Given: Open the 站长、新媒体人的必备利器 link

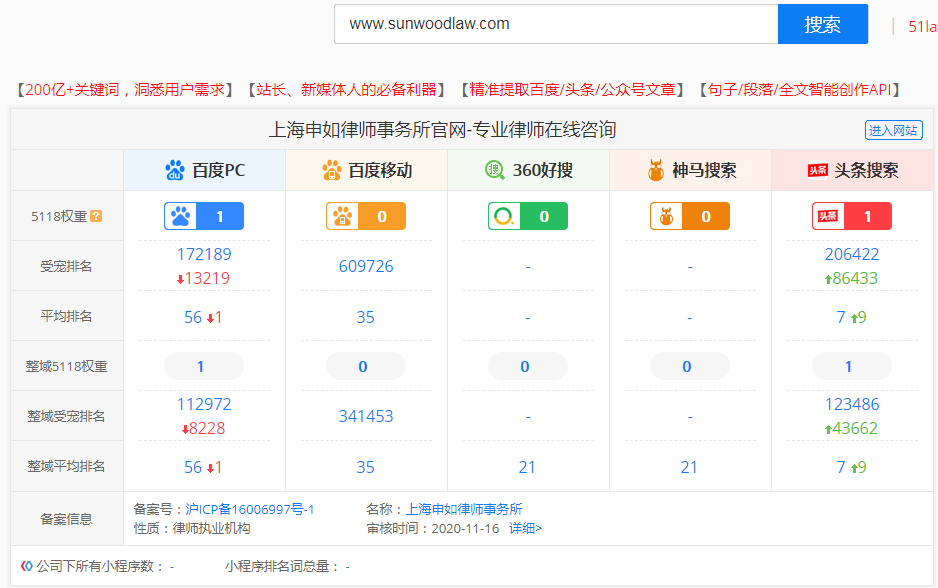Looking at the screenshot, I should pyautogui.click(x=346, y=90).
